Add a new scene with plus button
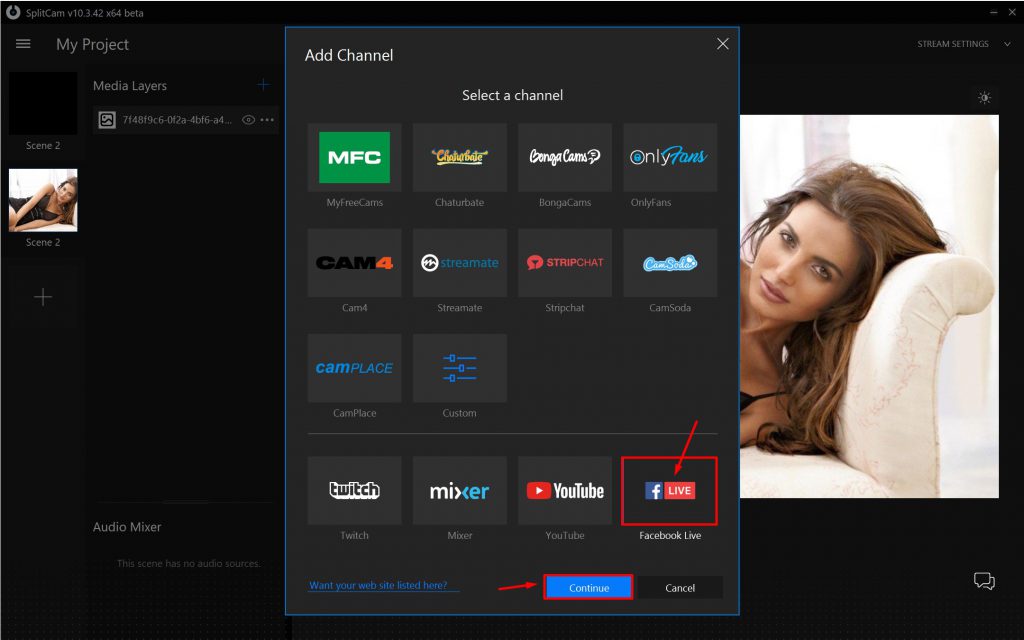Screen dimensions: 1024x640 click(x=43, y=297)
